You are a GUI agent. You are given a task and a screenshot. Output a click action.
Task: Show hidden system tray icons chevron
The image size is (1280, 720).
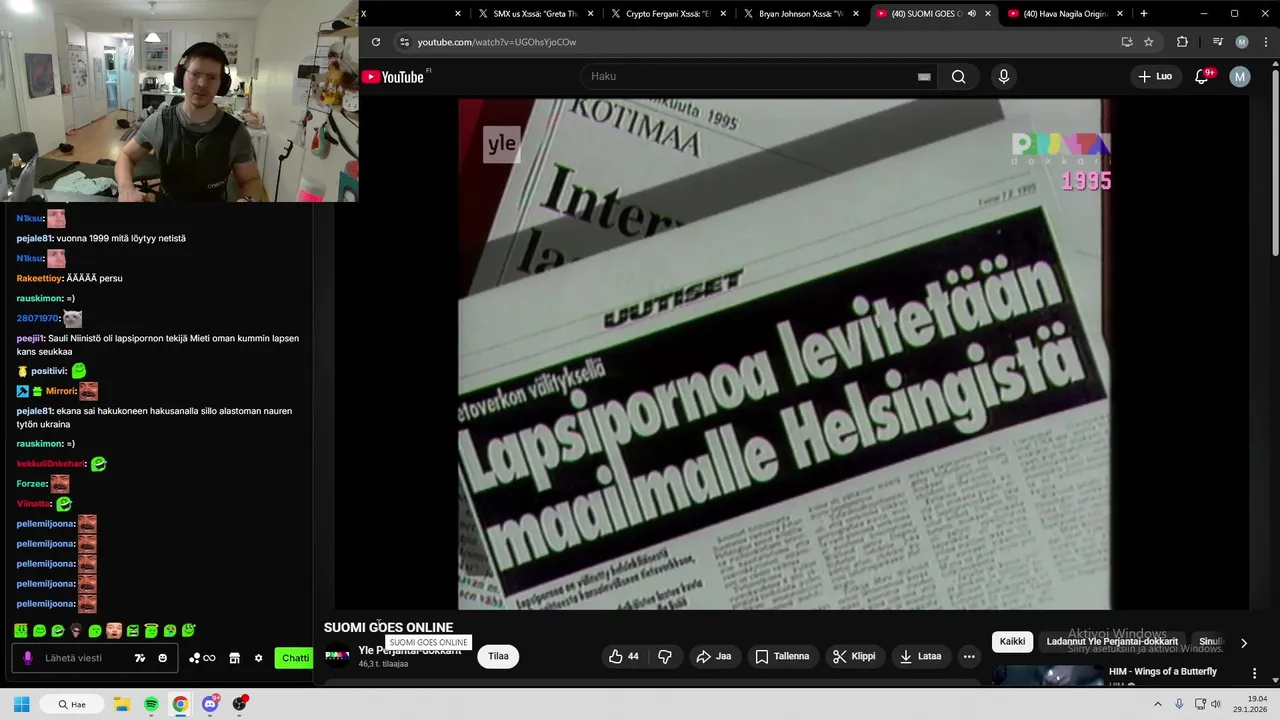(1158, 704)
